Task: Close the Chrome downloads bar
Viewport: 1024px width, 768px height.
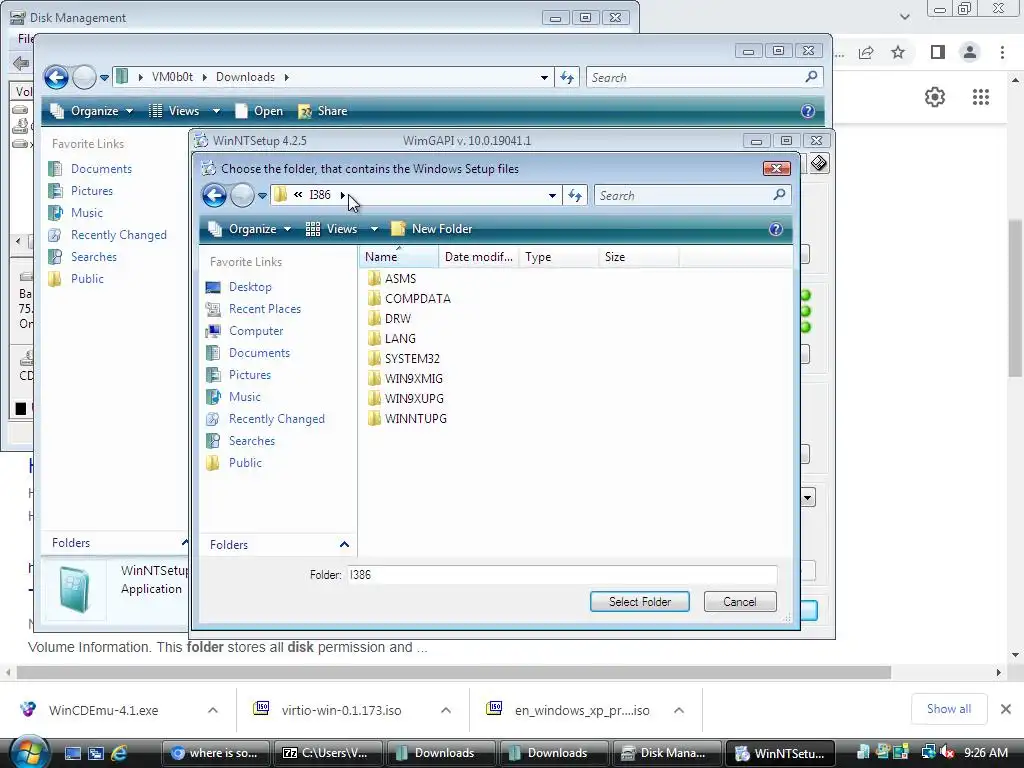Action: [x=1006, y=709]
